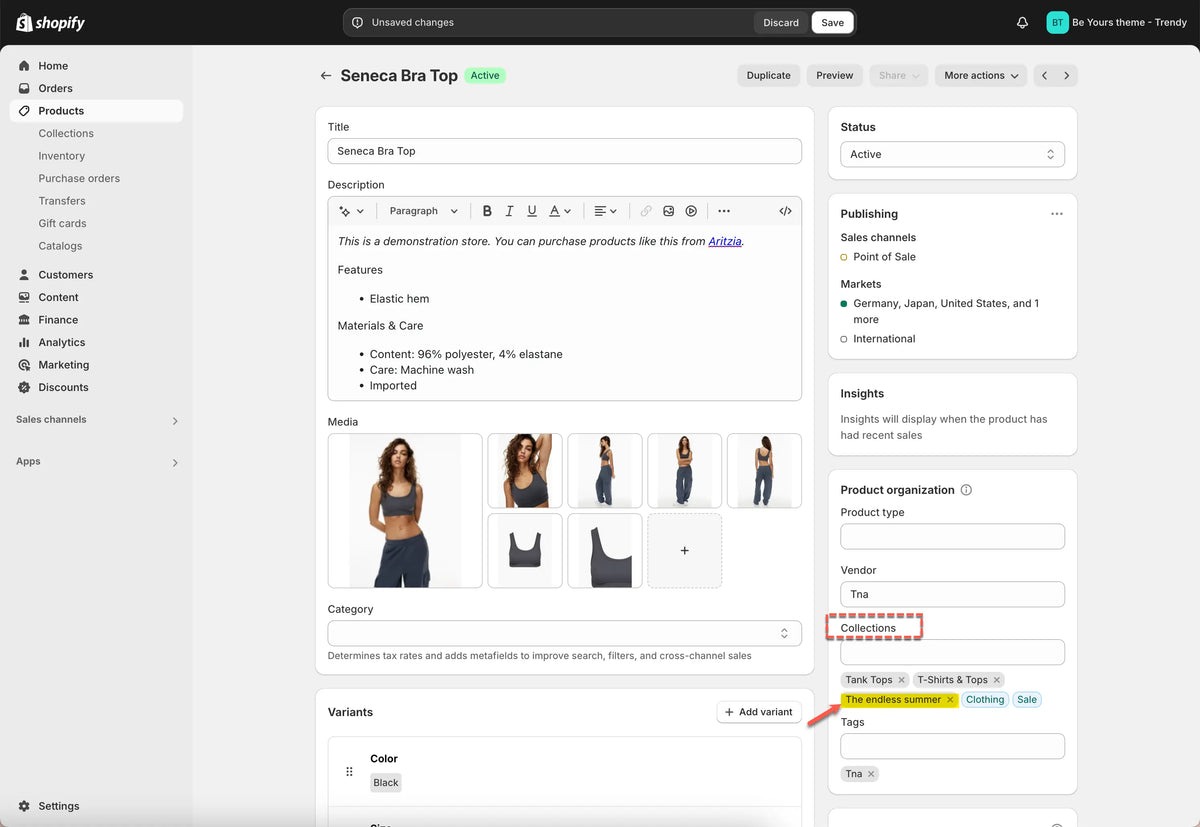Switch the description to HTML code view
The height and width of the screenshot is (827, 1200).
click(785, 211)
